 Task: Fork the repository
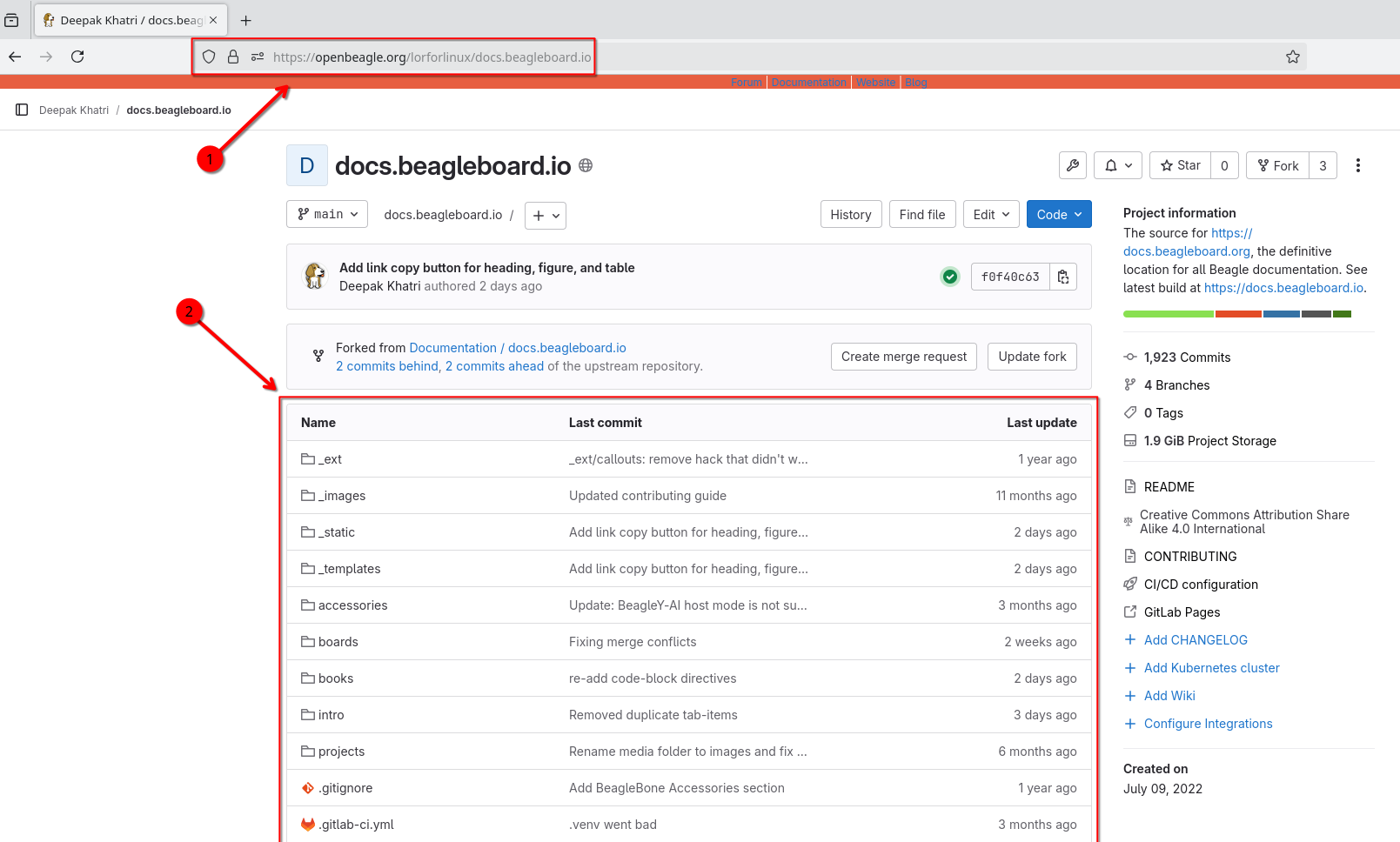[1278, 165]
